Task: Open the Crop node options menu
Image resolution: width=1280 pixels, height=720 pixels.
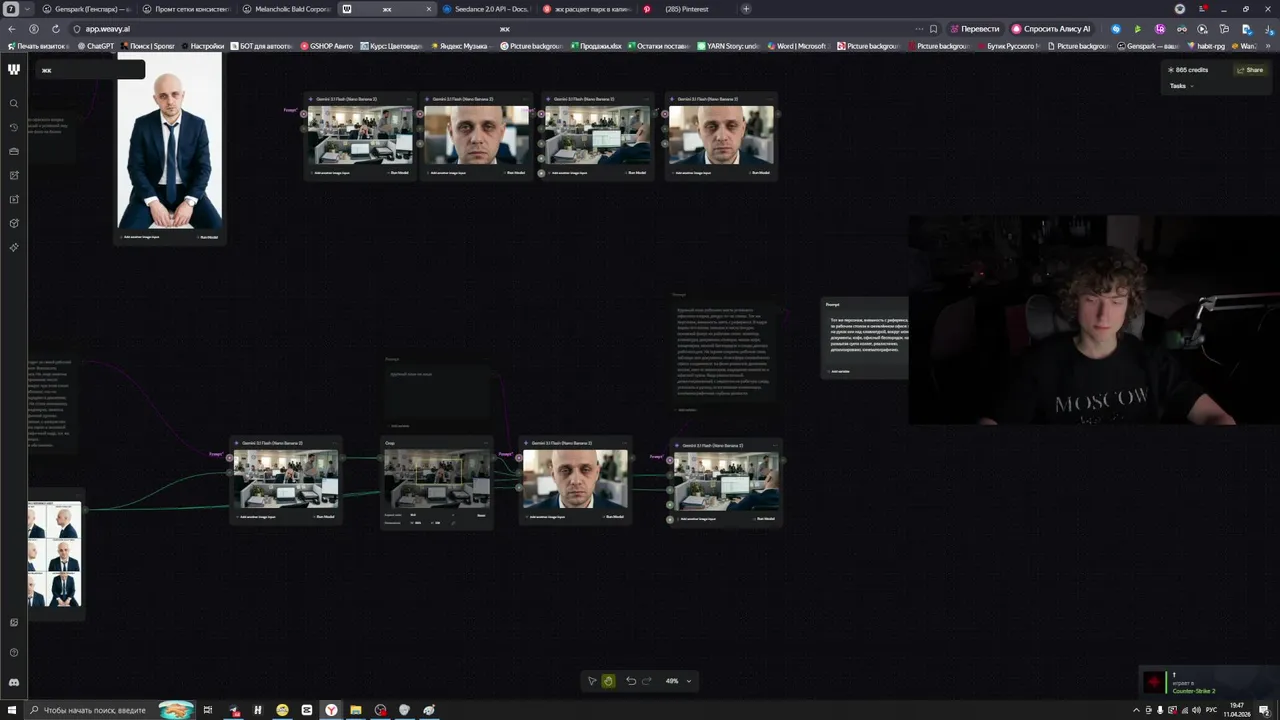Action: tap(486, 443)
